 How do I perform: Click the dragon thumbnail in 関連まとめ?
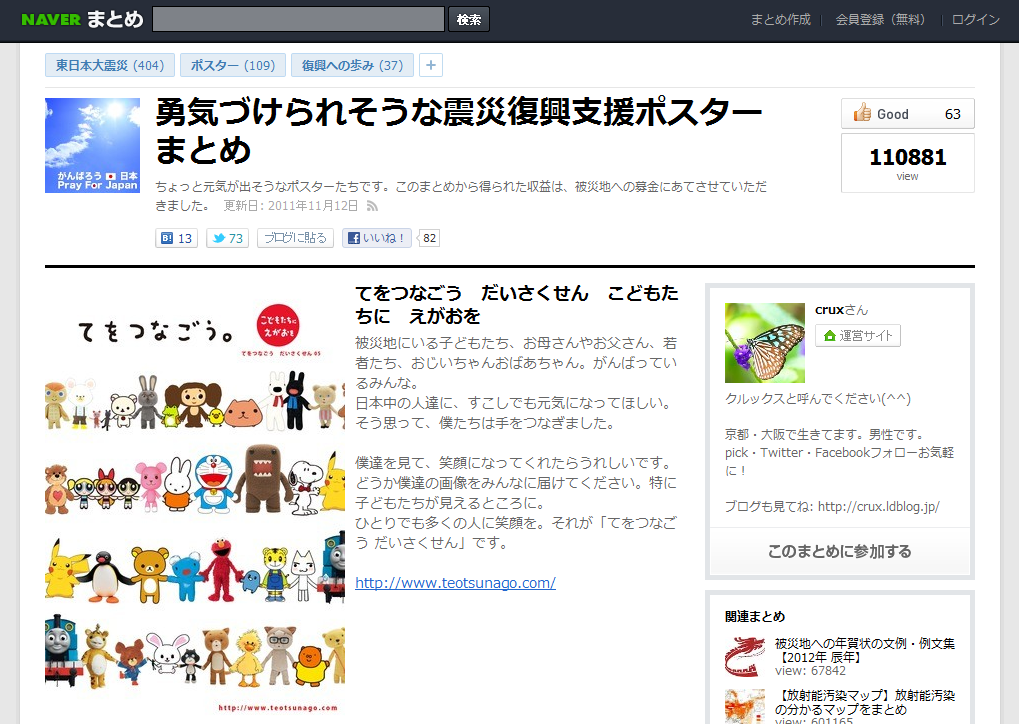(745, 656)
